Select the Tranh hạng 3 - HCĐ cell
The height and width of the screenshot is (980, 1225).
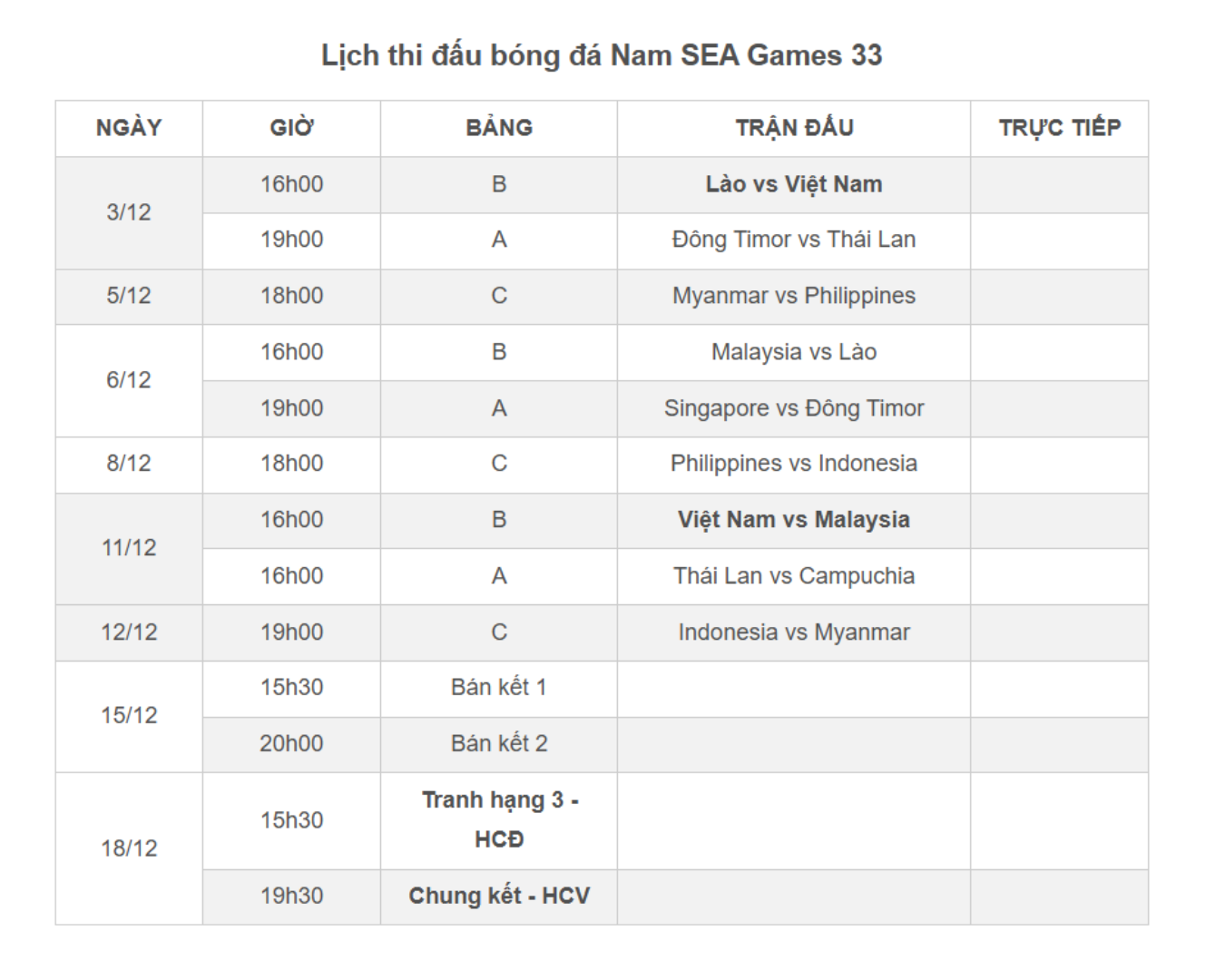click(x=499, y=819)
